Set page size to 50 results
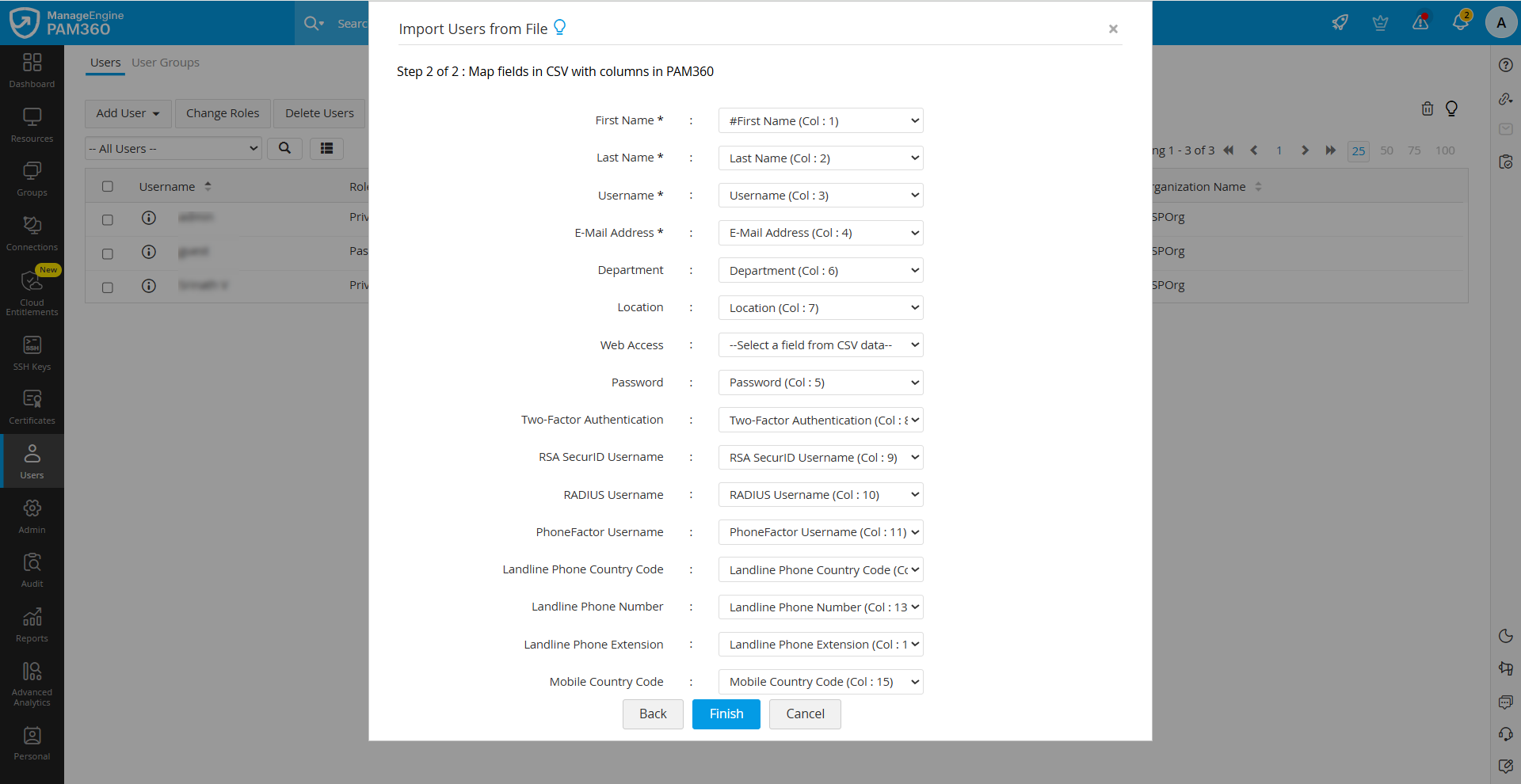 (1386, 150)
